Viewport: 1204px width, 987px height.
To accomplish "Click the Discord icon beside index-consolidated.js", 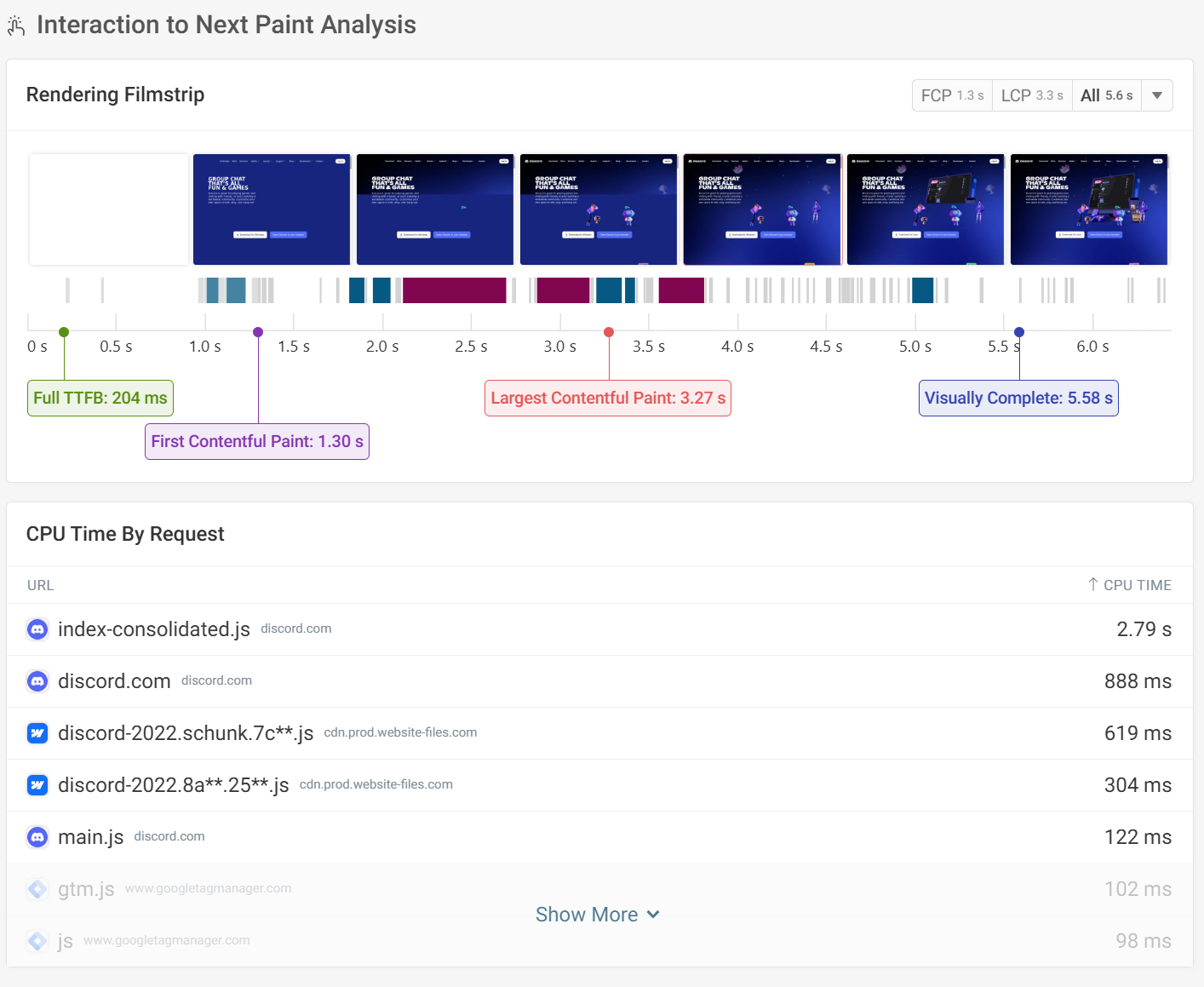I will pyautogui.click(x=37, y=629).
